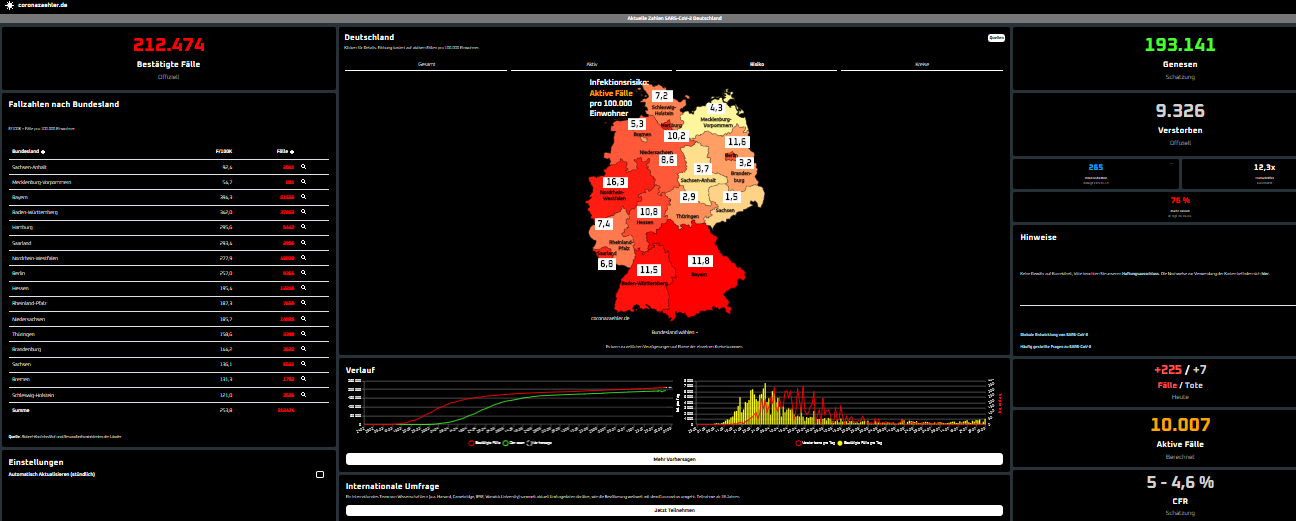Screen dimensions: 1296x521
Task: Select the Aktiv map tab
Action: coord(592,64)
